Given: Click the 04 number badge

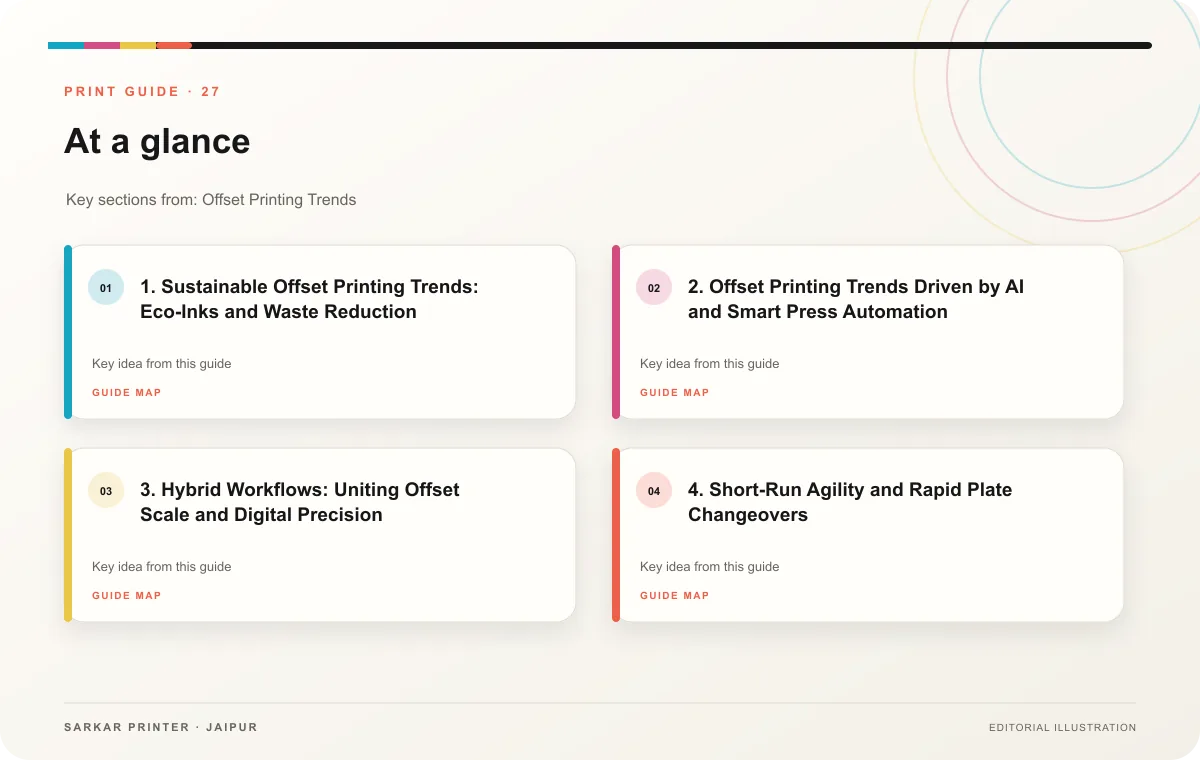Looking at the screenshot, I should 654,490.
